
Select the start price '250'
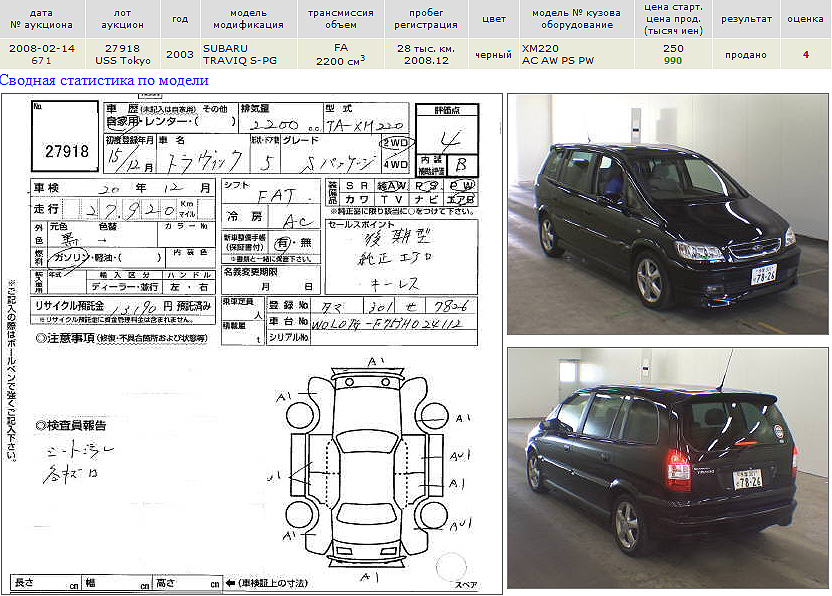(x=673, y=48)
